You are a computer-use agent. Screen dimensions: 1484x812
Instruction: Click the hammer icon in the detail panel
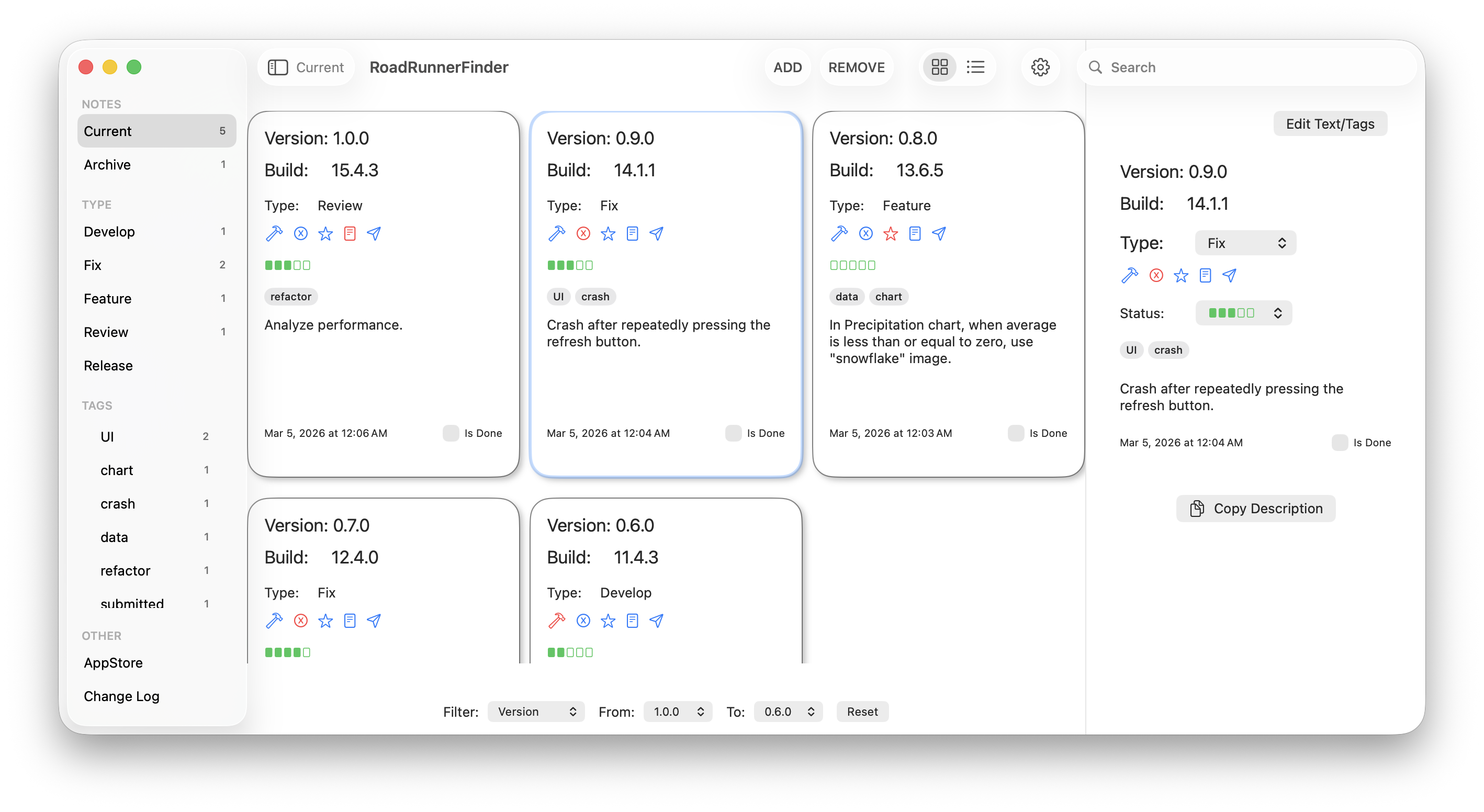[x=1130, y=275]
